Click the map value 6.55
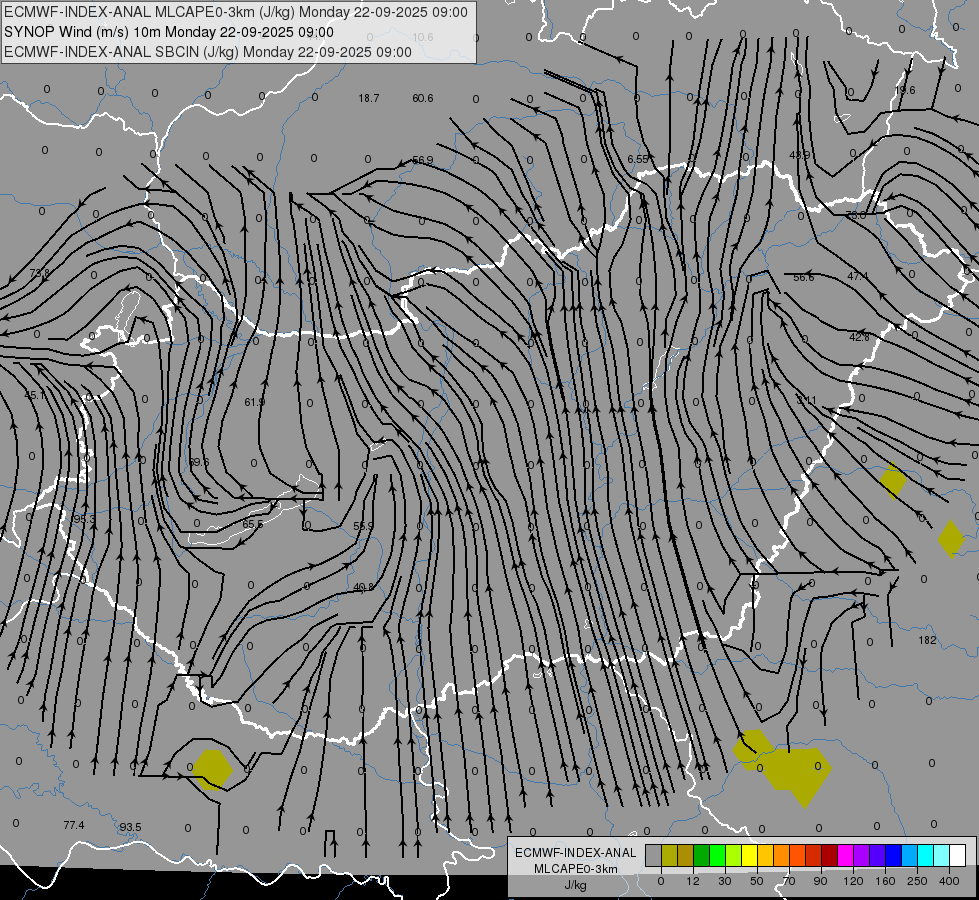This screenshot has width=979, height=900. tap(638, 159)
